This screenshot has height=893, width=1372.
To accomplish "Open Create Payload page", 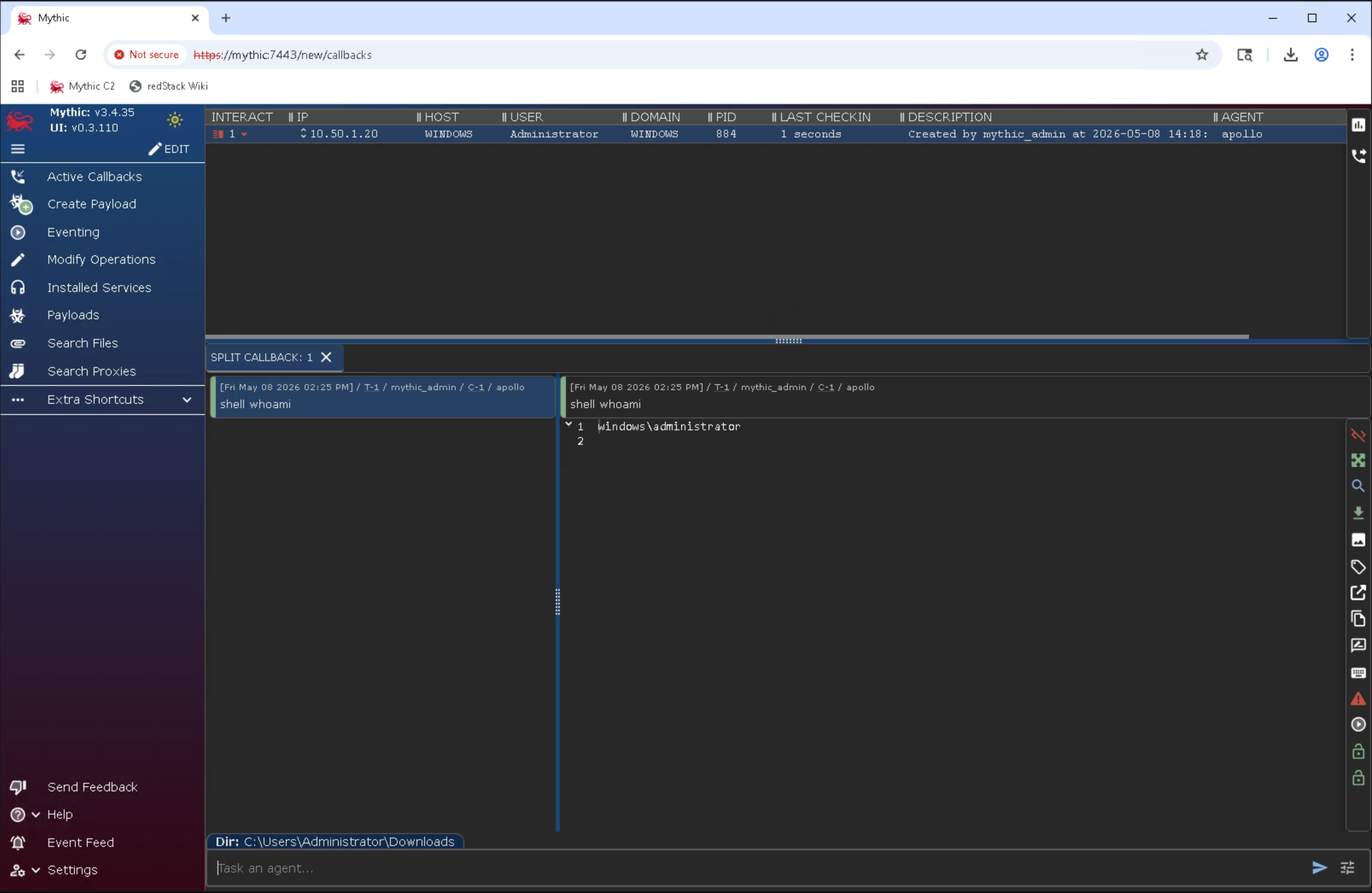I will [x=92, y=204].
